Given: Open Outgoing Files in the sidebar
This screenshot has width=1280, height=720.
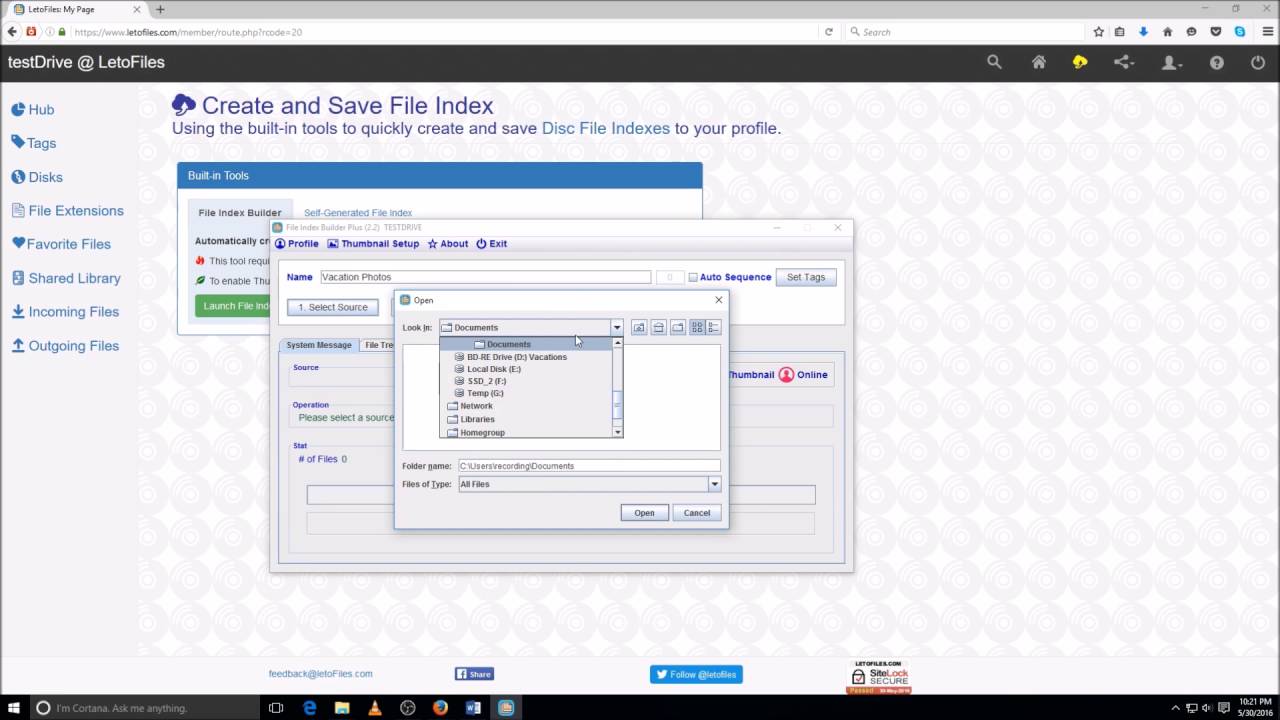Looking at the screenshot, I should (65, 346).
